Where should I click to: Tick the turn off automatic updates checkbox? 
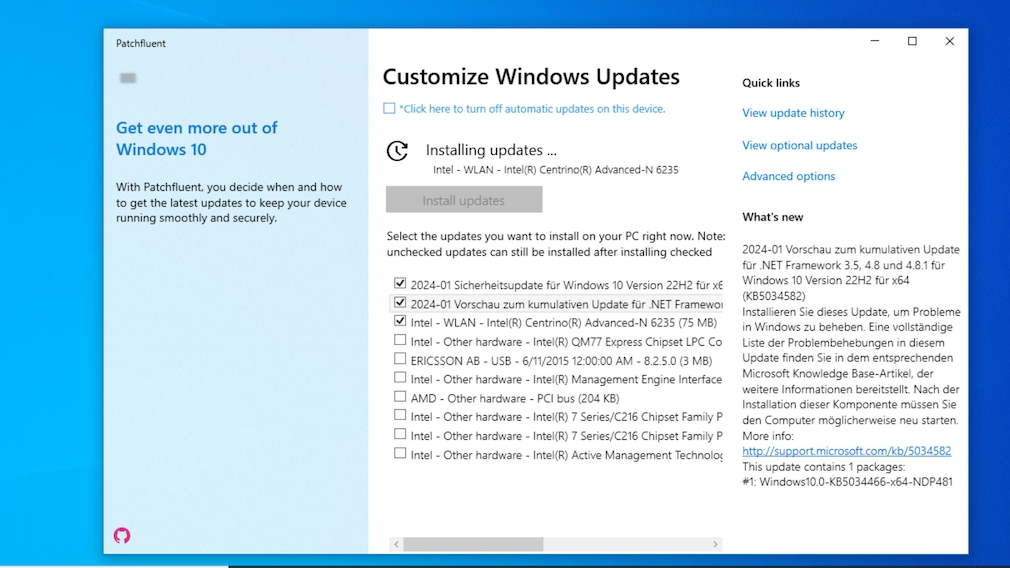[x=389, y=108]
